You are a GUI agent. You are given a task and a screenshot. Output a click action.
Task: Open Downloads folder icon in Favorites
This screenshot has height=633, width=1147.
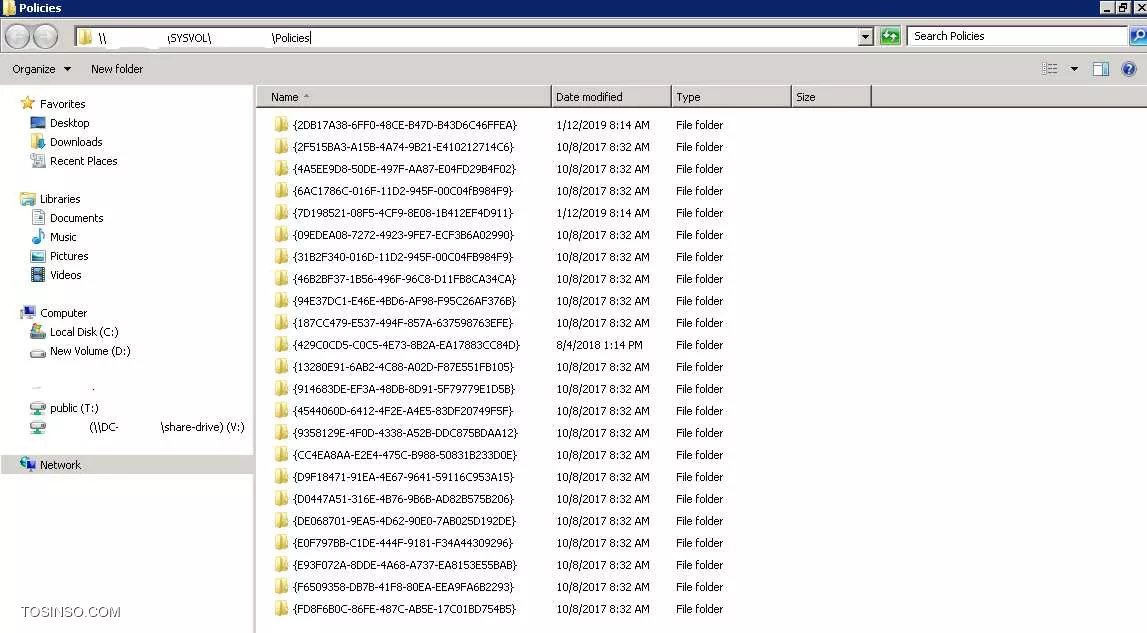[x=38, y=142]
